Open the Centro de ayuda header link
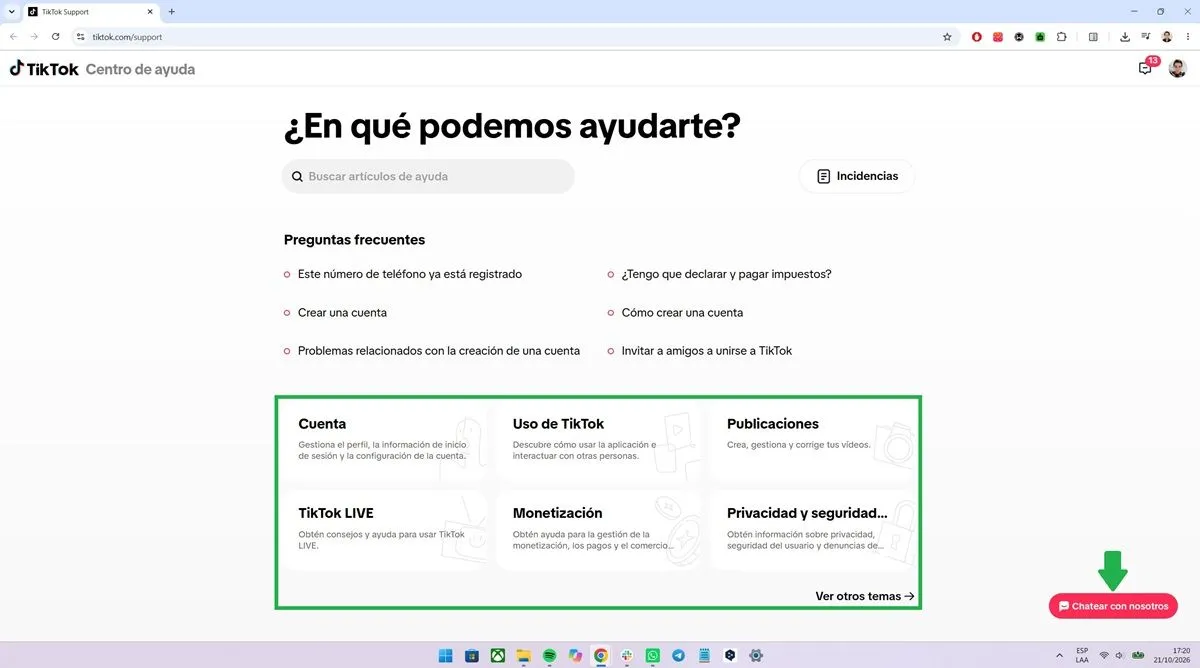This screenshot has width=1200, height=668. click(141, 69)
